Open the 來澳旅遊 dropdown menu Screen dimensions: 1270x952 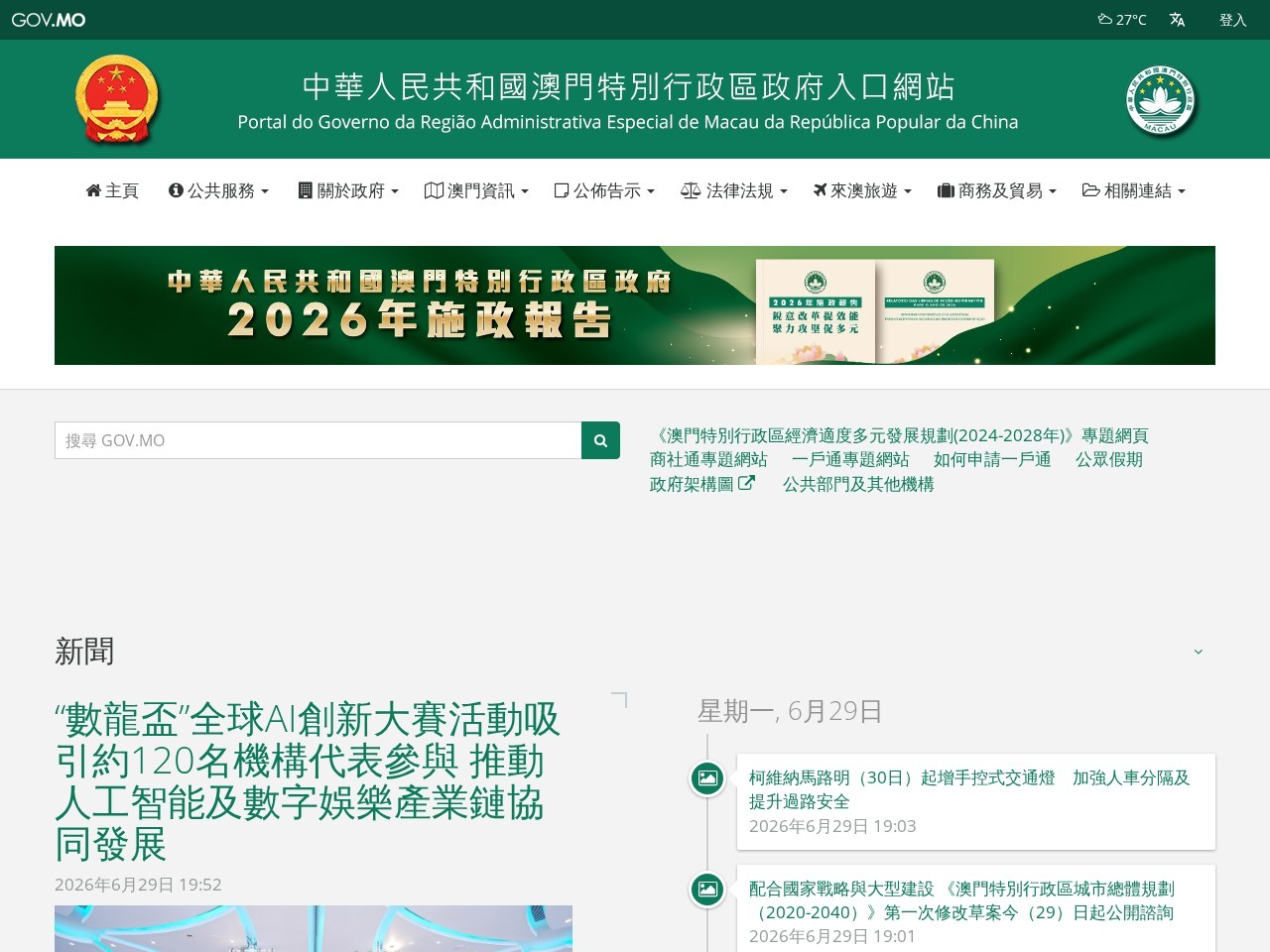tap(862, 190)
